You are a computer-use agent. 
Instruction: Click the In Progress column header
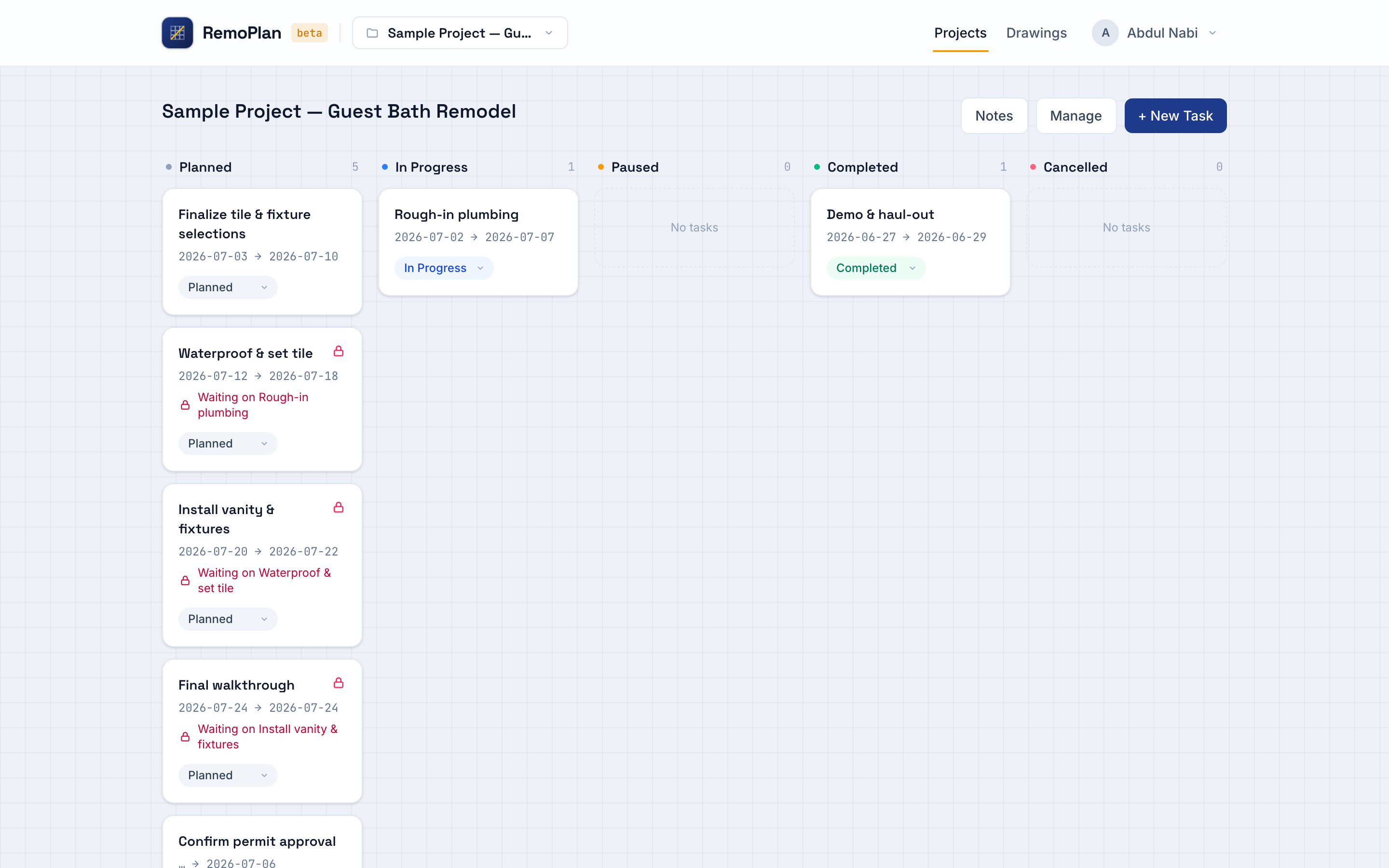point(431,167)
